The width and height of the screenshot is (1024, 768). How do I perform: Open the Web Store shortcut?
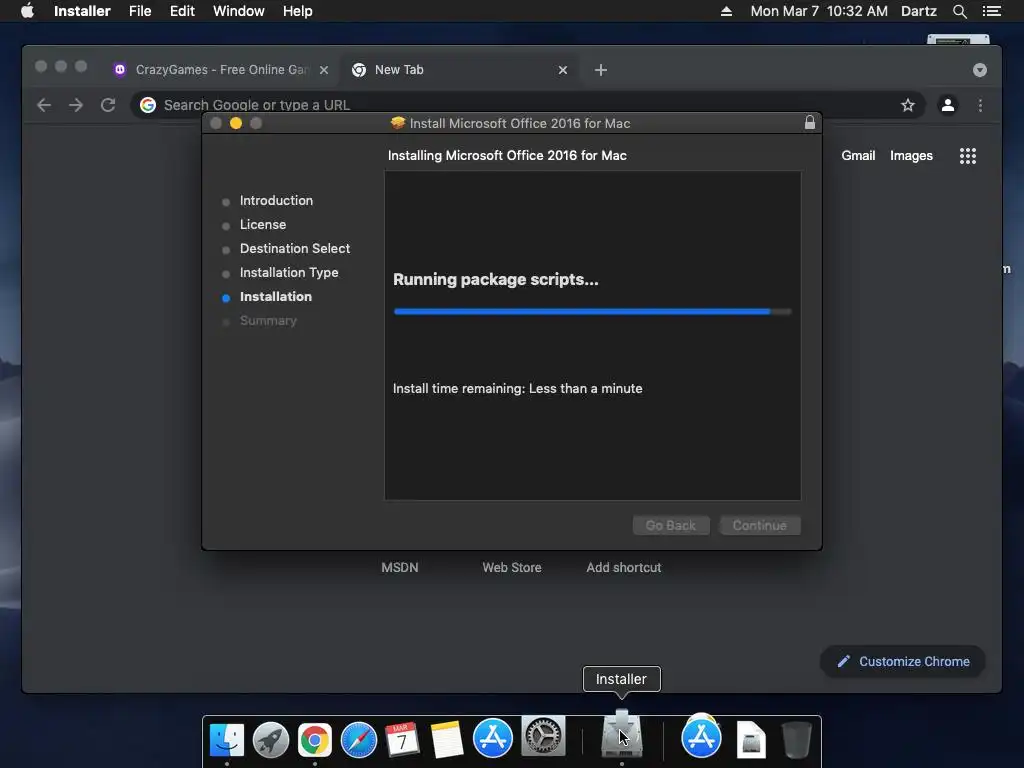pyautogui.click(x=512, y=568)
